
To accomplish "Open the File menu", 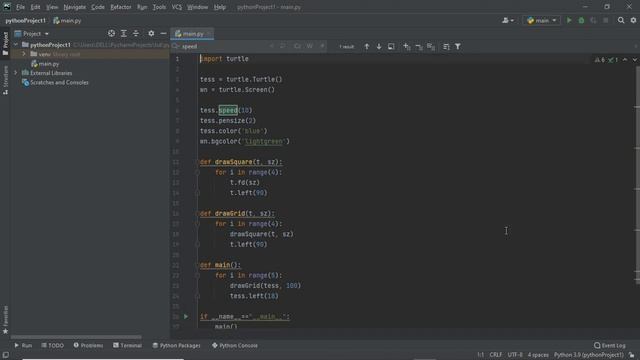I will click(20, 7).
